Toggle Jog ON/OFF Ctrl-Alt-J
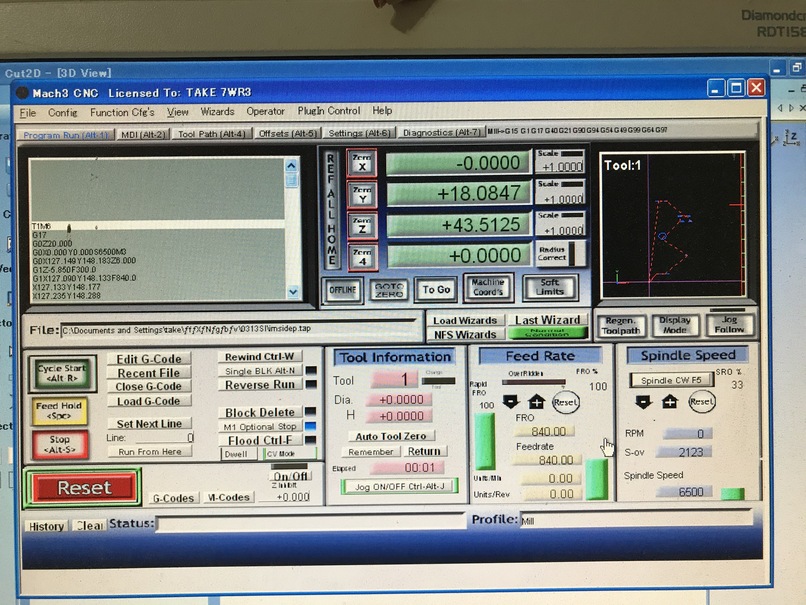 tap(399, 486)
